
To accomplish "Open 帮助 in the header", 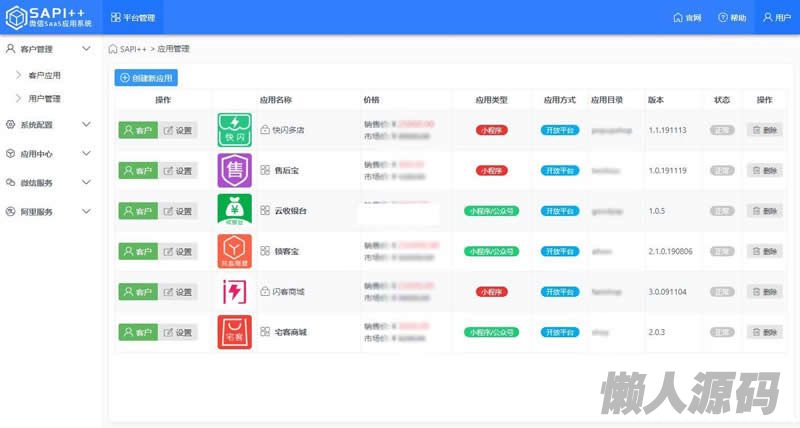I will pyautogui.click(x=732, y=18).
